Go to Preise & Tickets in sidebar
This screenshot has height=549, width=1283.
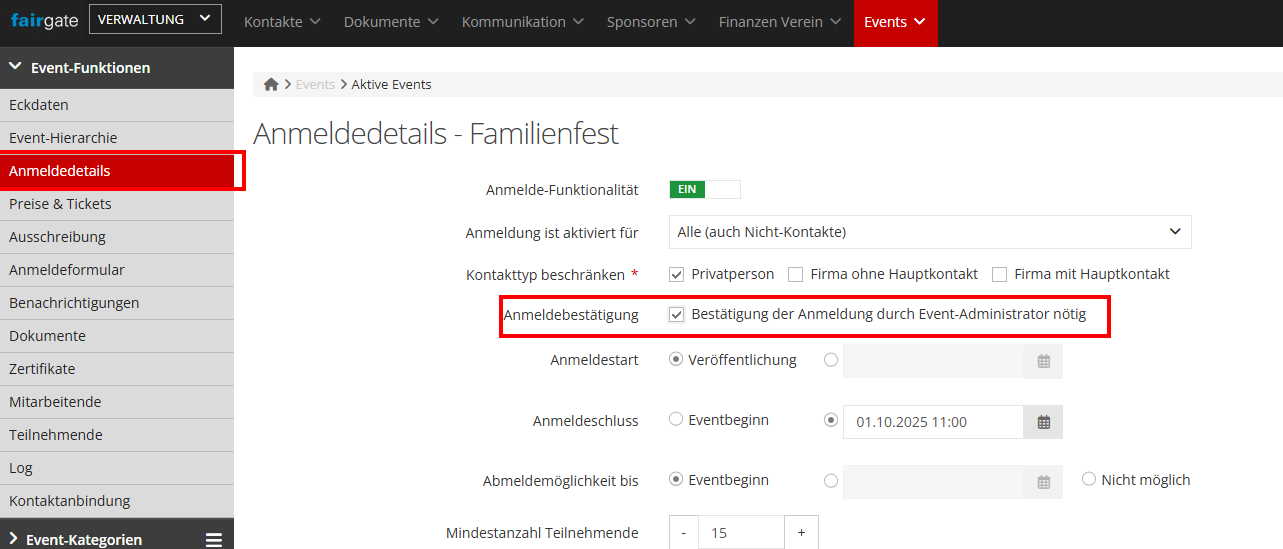(x=60, y=204)
